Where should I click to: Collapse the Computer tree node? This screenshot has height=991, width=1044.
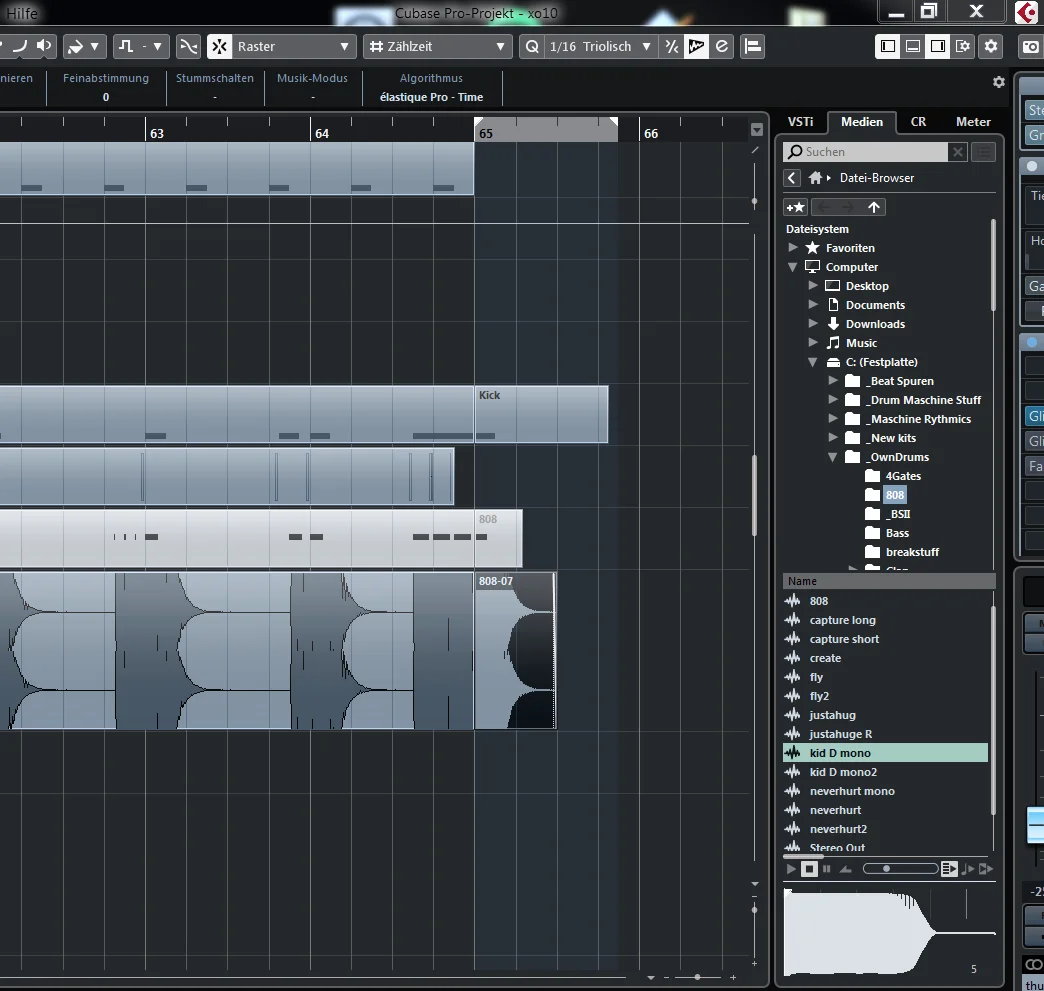pyautogui.click(x=792, y=267)
